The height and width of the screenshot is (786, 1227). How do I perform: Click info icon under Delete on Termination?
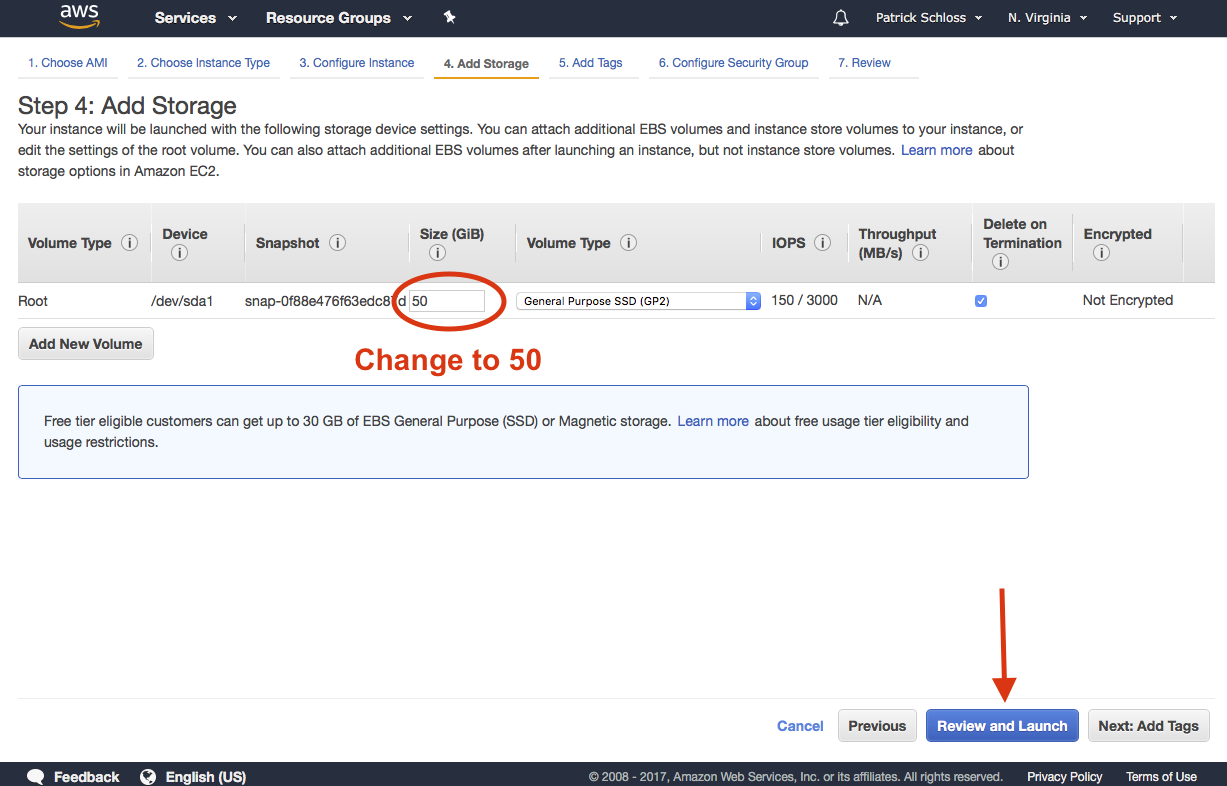tap(1000, 261)
